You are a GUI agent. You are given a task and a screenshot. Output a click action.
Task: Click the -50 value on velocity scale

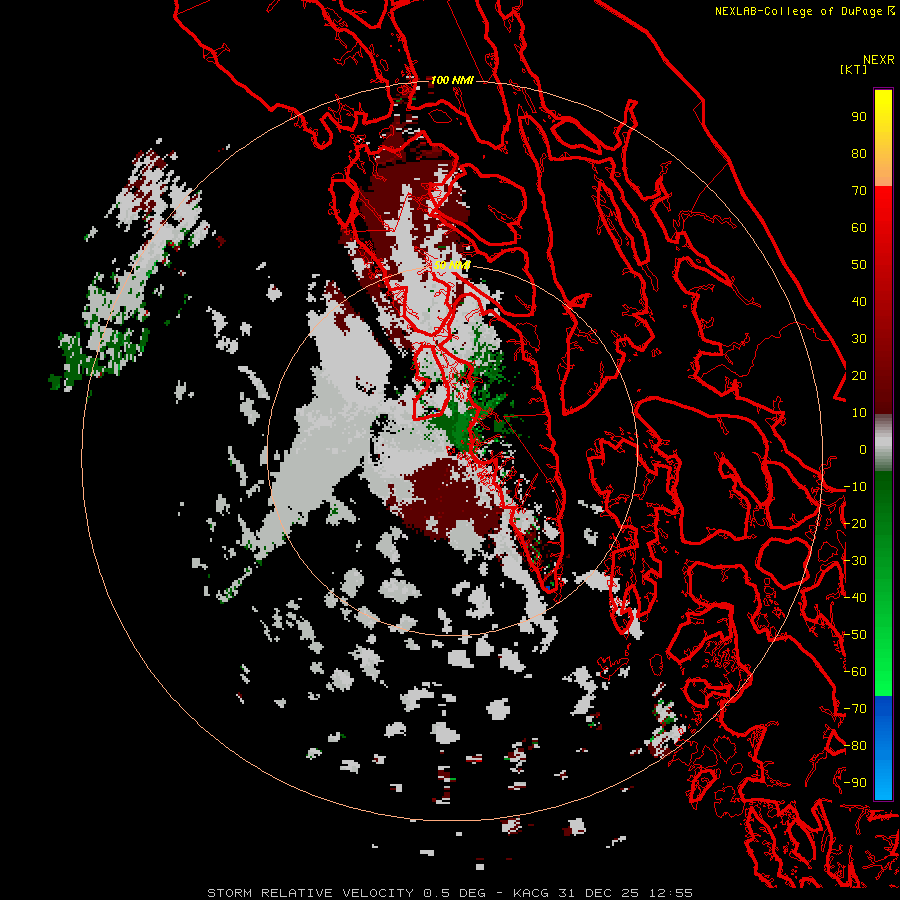click(855, 635)
